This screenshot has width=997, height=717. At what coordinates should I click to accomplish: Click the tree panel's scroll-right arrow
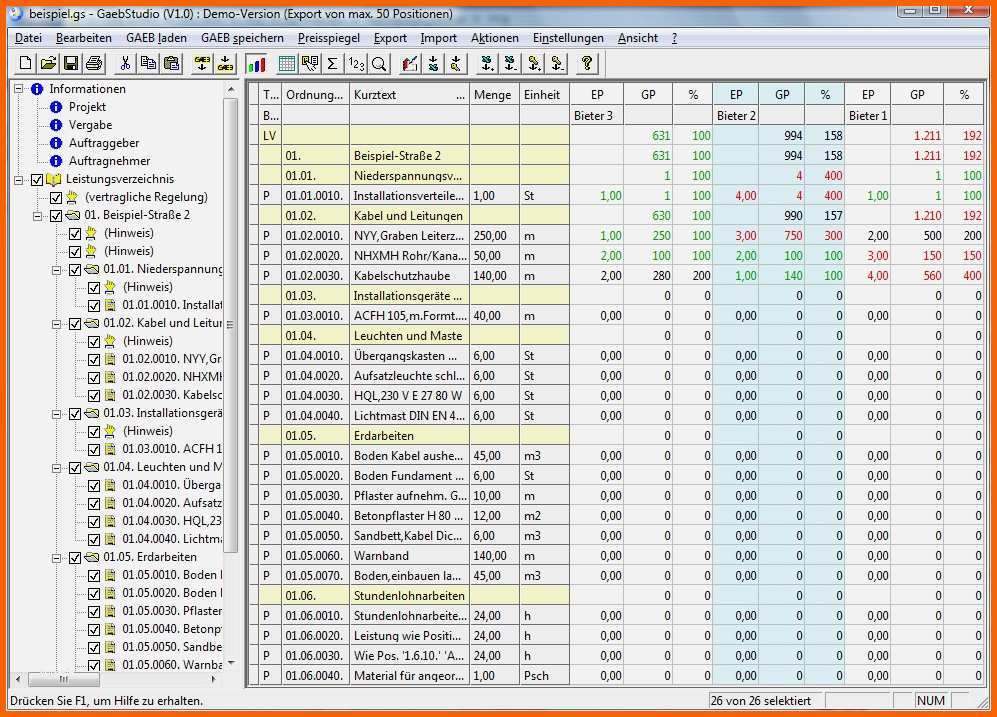coord(214,679)
